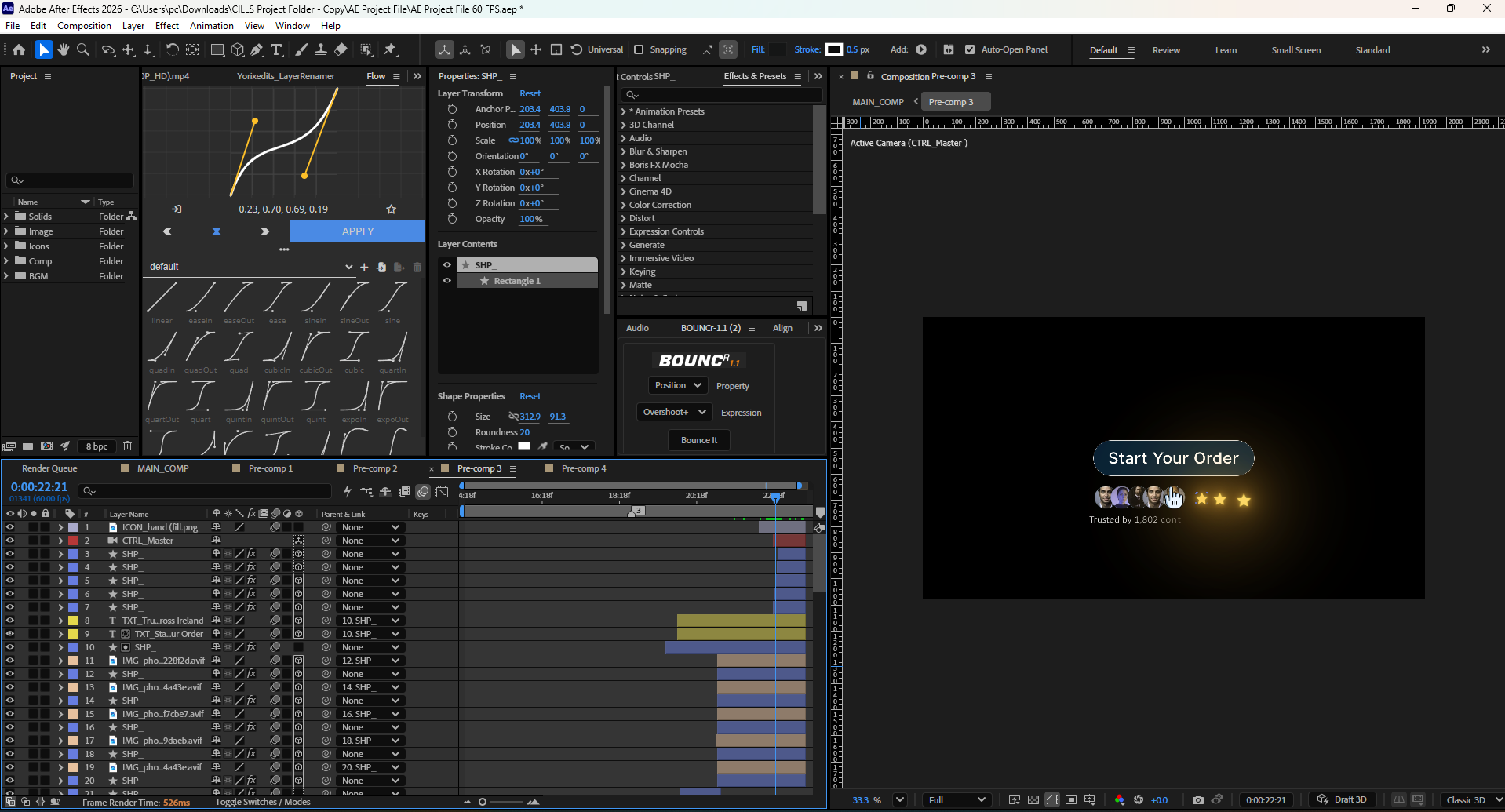The width and height of the screenshot is (1505, 812).
Task: Click the Property button in BOUNCr
Action: [x=733, y=386]
